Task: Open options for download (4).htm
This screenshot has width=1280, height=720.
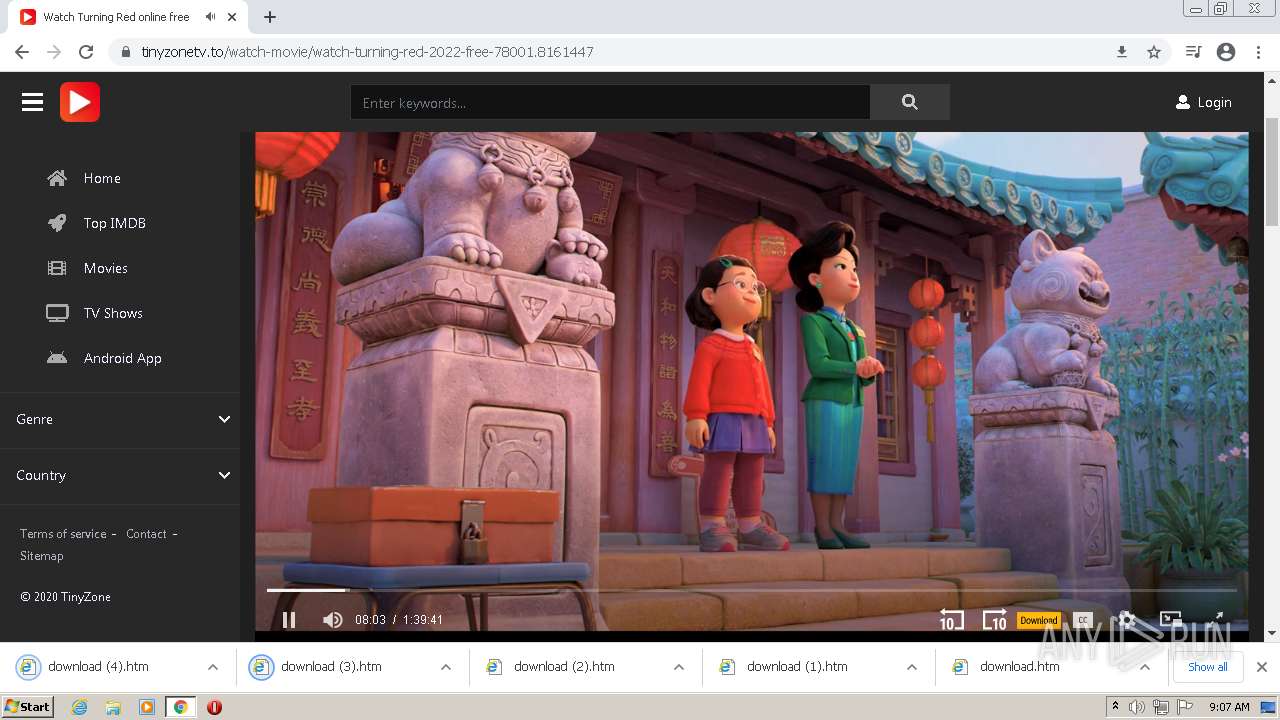Action: 213,667
